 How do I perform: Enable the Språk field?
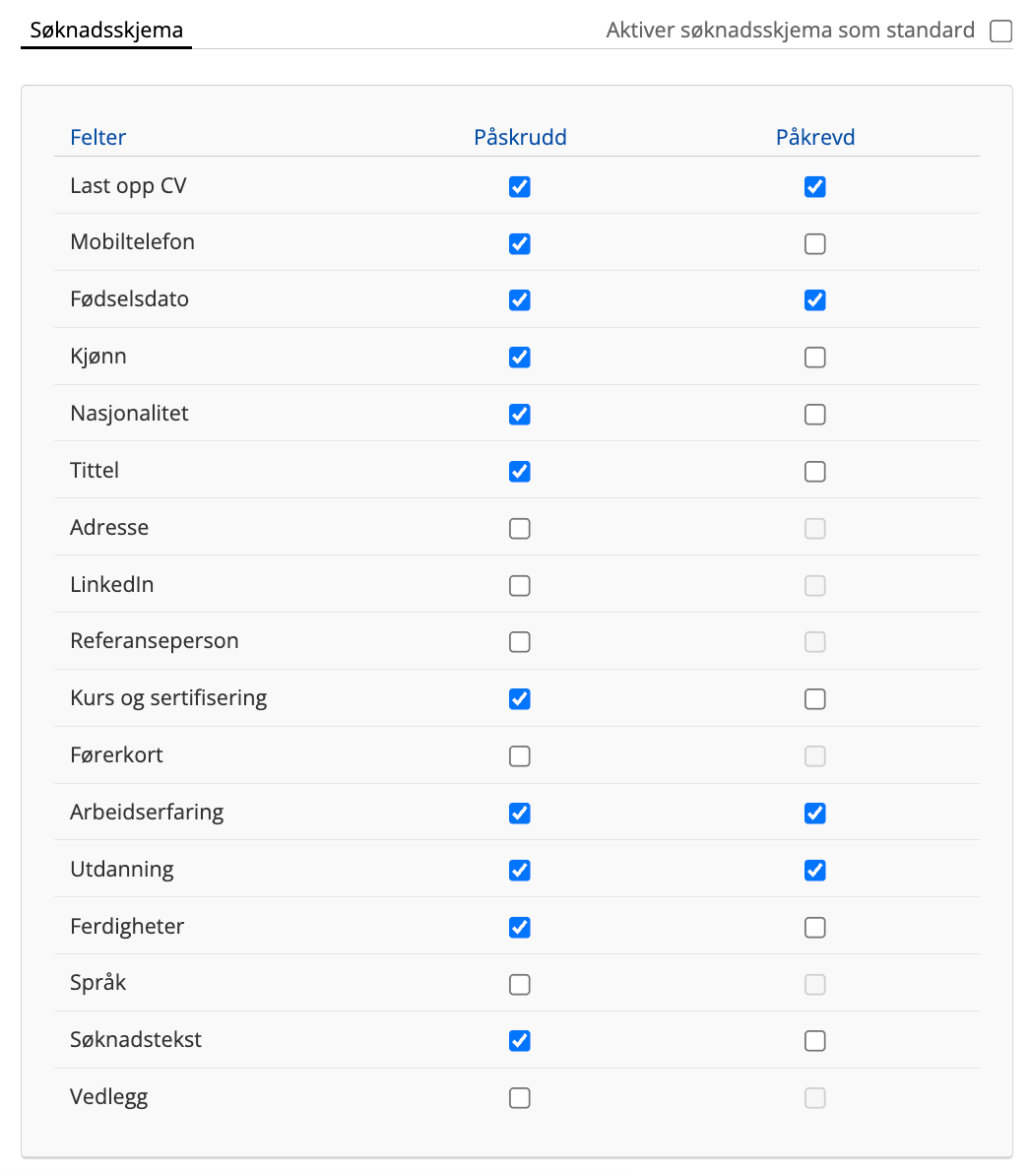pyautogui.click(x=520, y=984)
